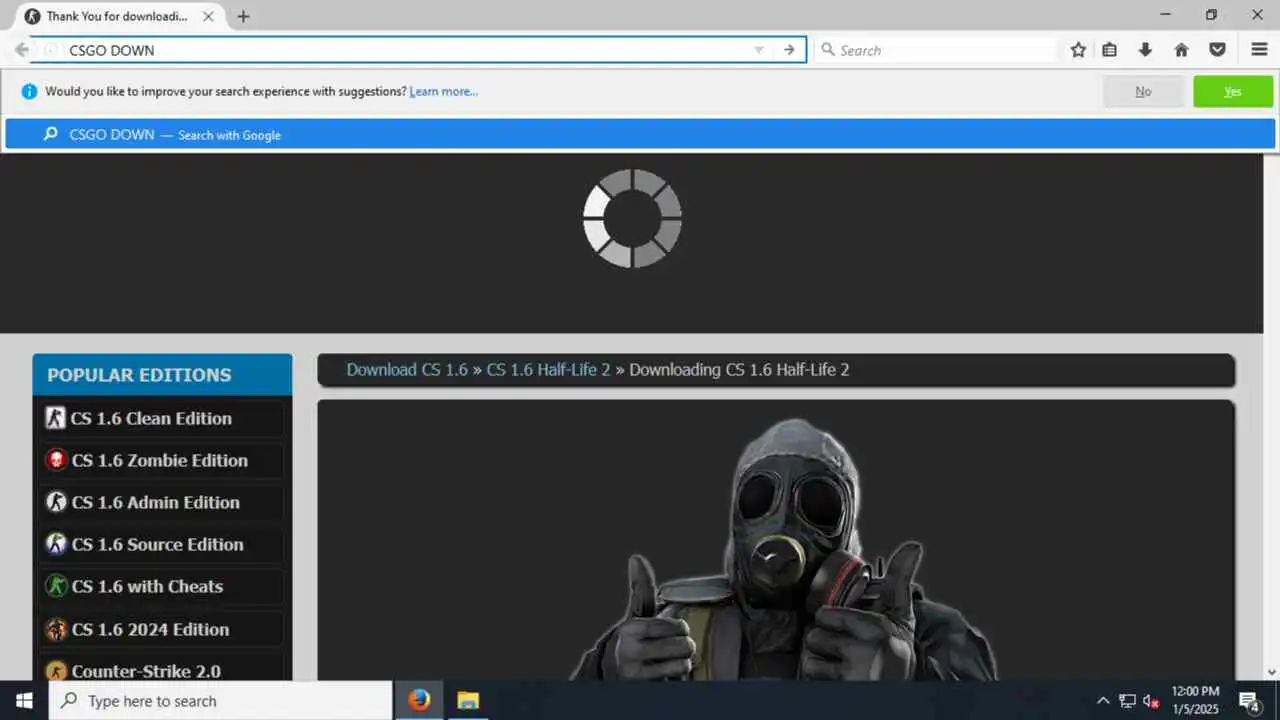Open CS 1.6 Clean Edition link
The image size is (1280, 720).
(151, 418)
